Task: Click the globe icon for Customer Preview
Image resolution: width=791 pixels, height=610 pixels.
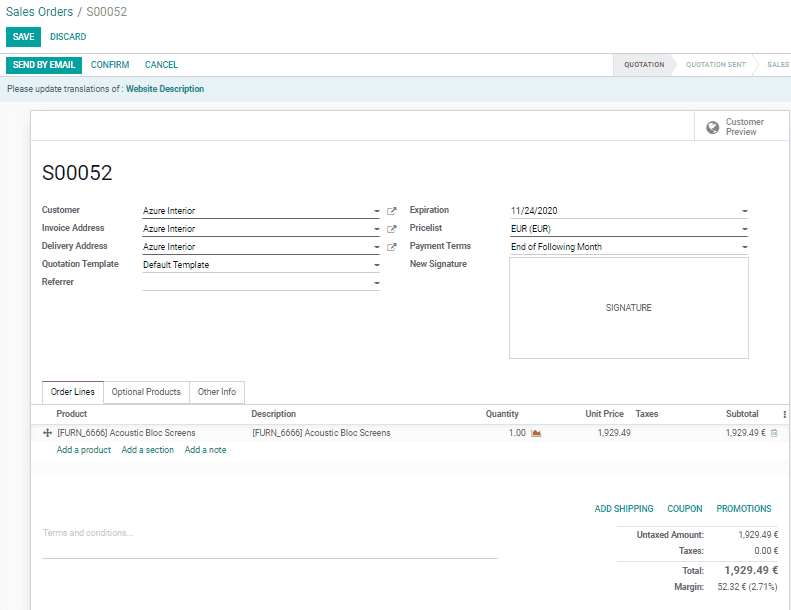Action: point(712,127)
